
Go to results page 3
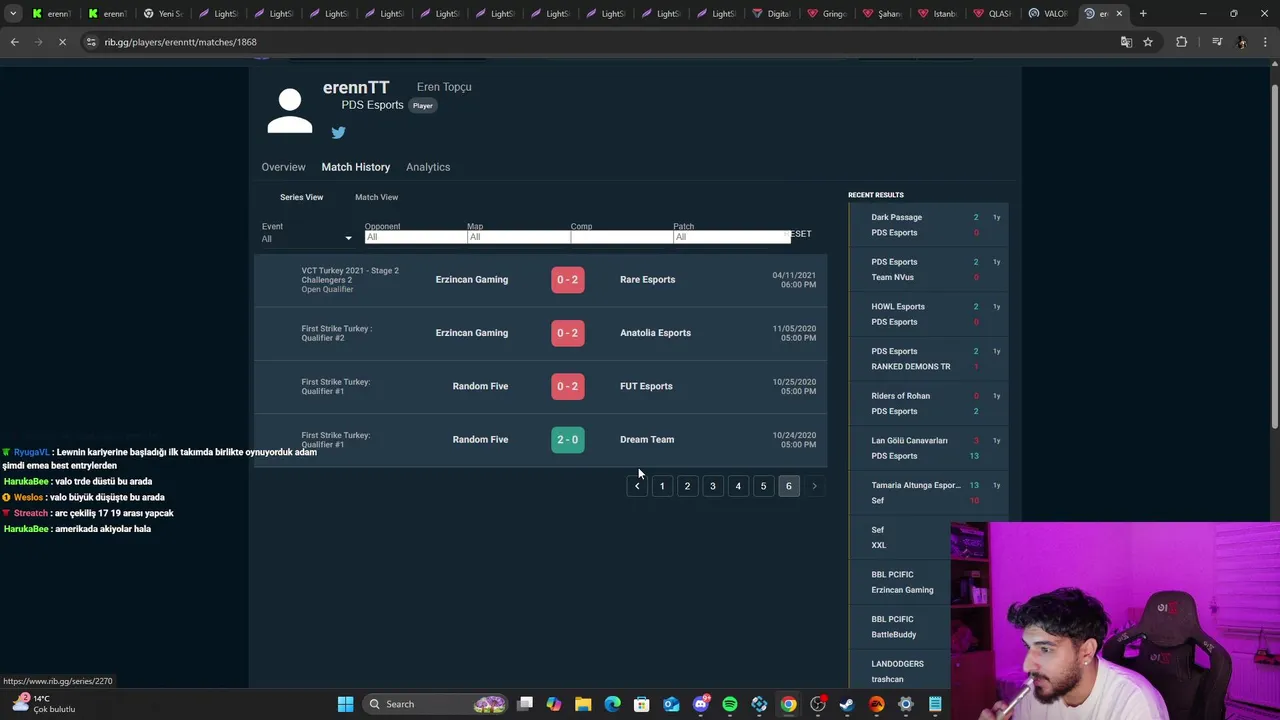[x=713, y=486]
